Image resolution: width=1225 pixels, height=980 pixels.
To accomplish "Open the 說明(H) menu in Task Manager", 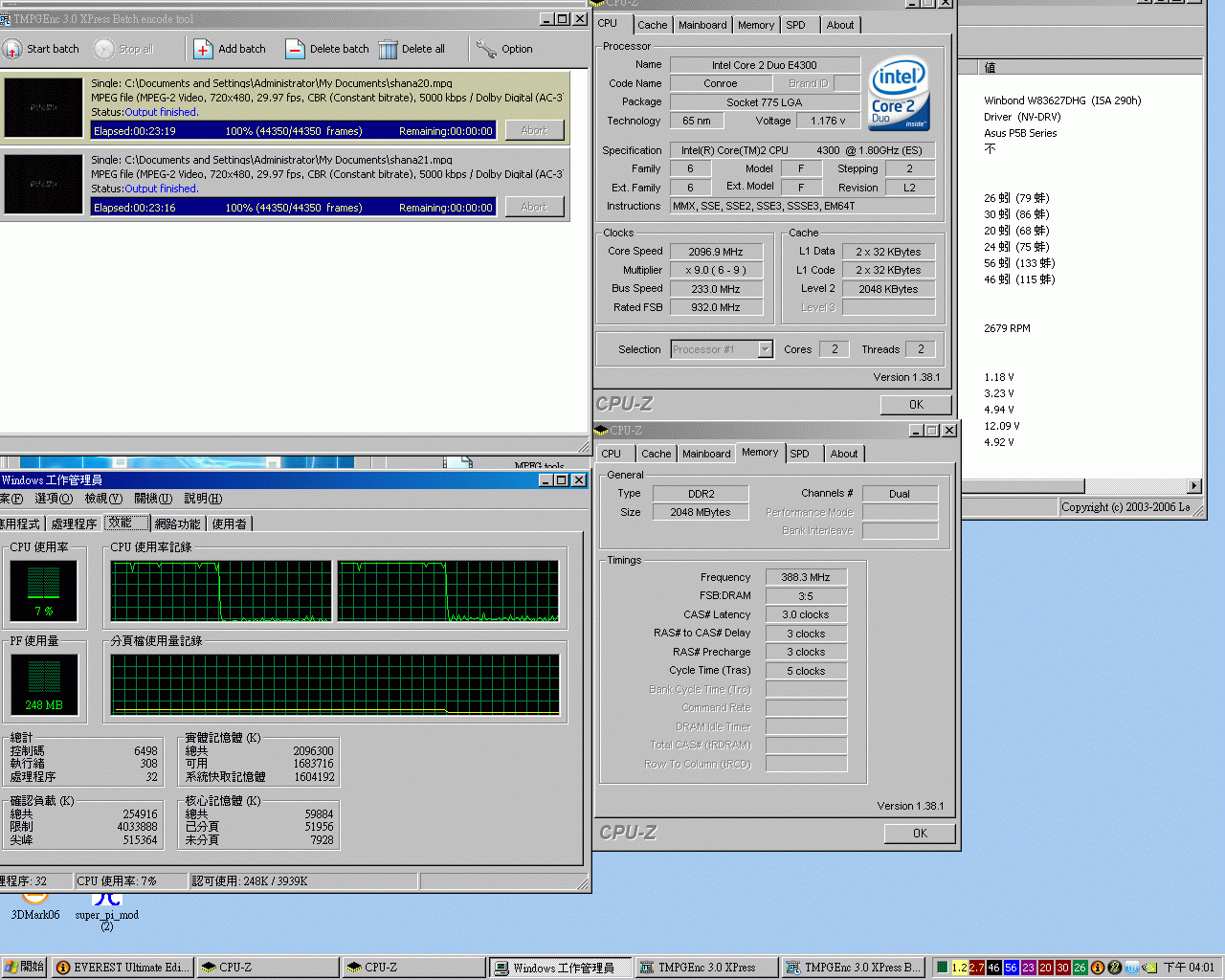I will [x=203, y=499].
